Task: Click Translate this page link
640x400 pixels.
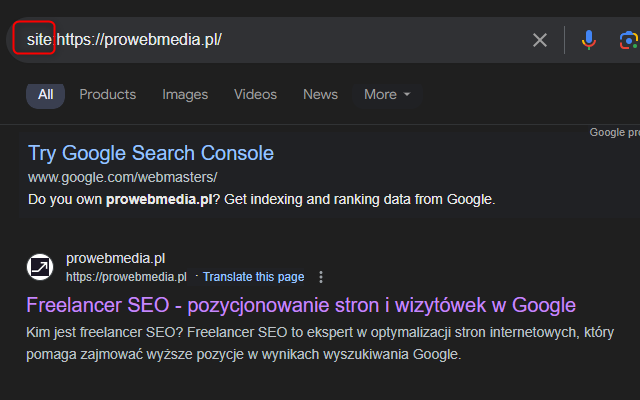Action: point(254,277)
